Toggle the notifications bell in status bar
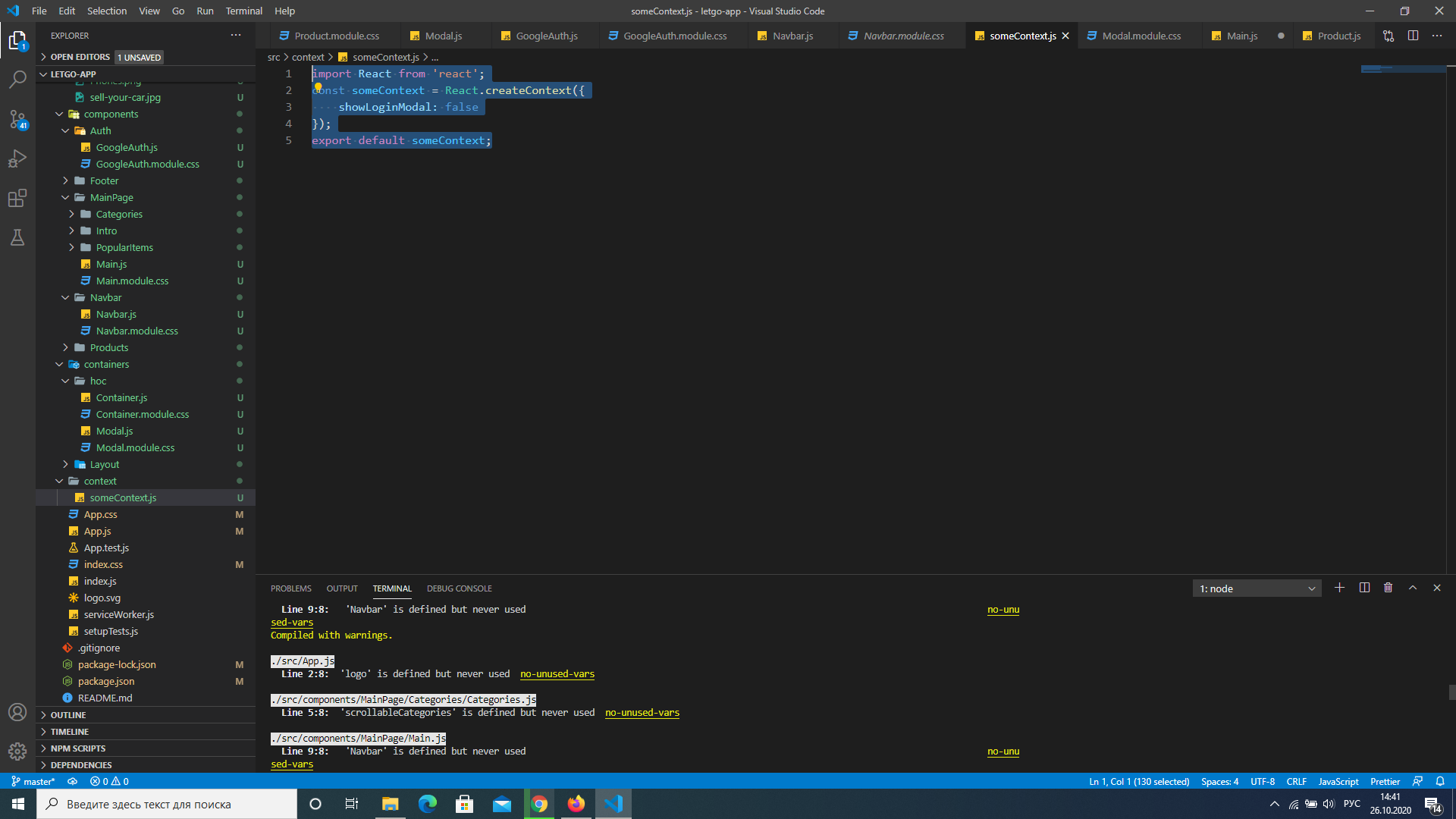 point(1439,781)
